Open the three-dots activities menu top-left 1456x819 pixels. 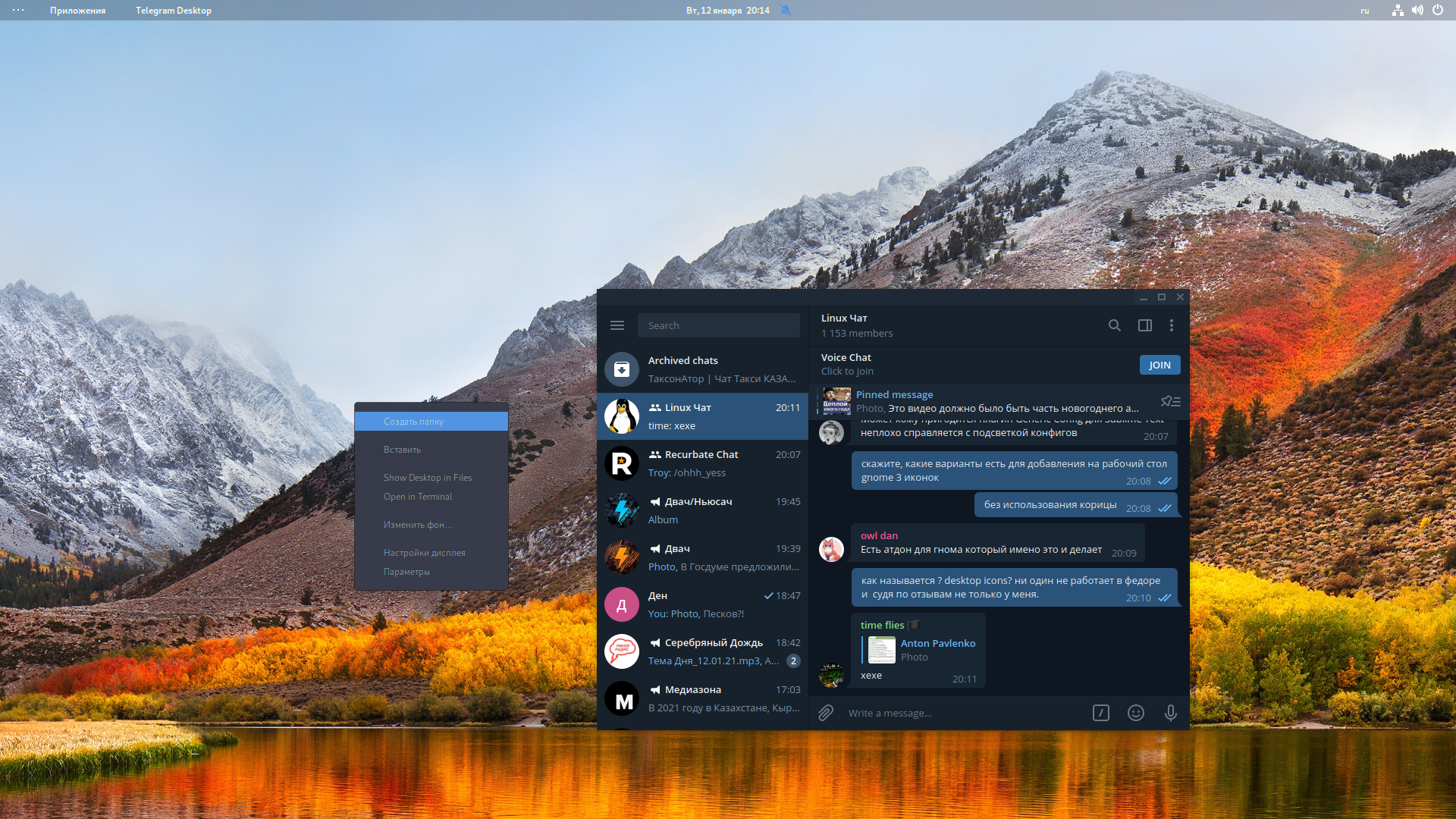click(x=18, y=11)
